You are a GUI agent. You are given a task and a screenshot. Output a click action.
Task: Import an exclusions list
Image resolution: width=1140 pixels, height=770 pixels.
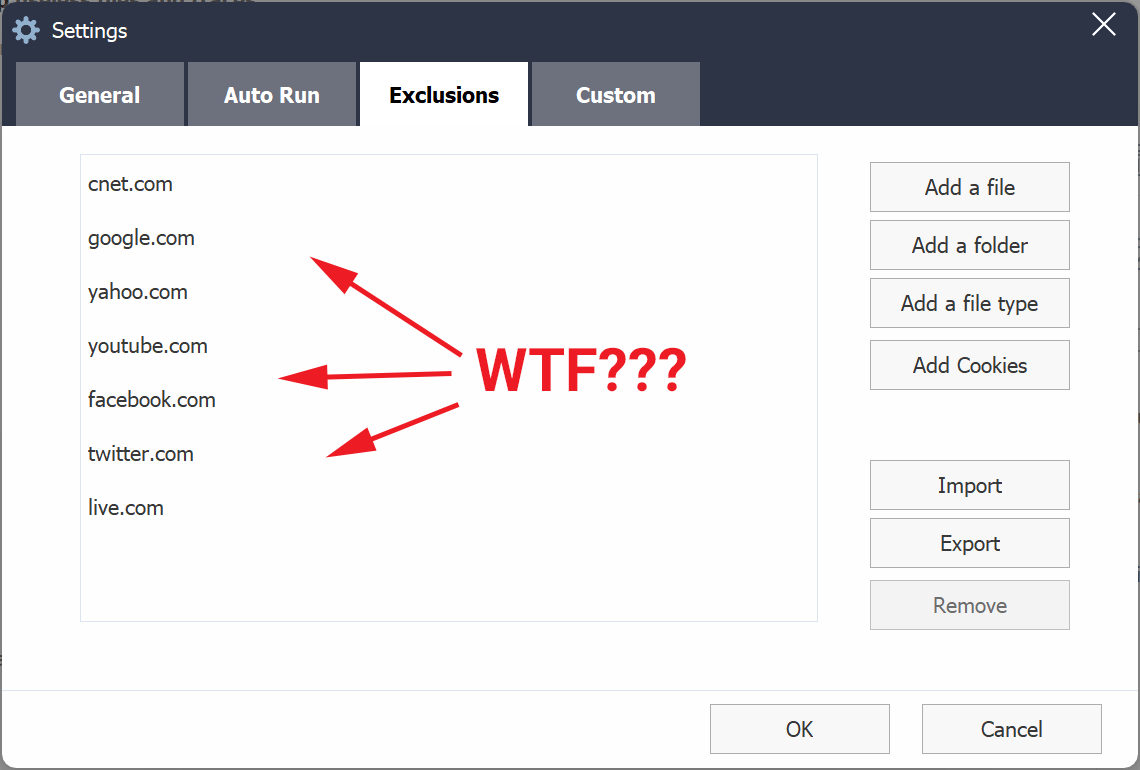969,486
